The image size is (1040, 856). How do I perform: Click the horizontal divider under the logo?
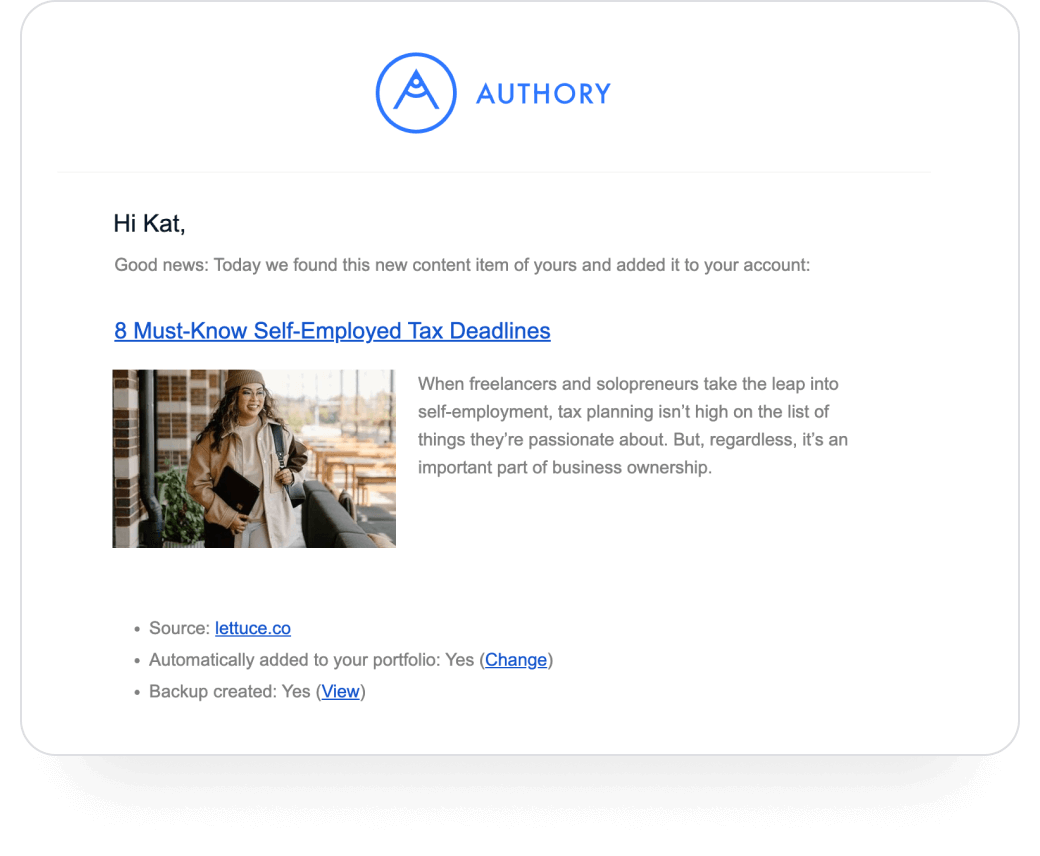tap(494, 172)
